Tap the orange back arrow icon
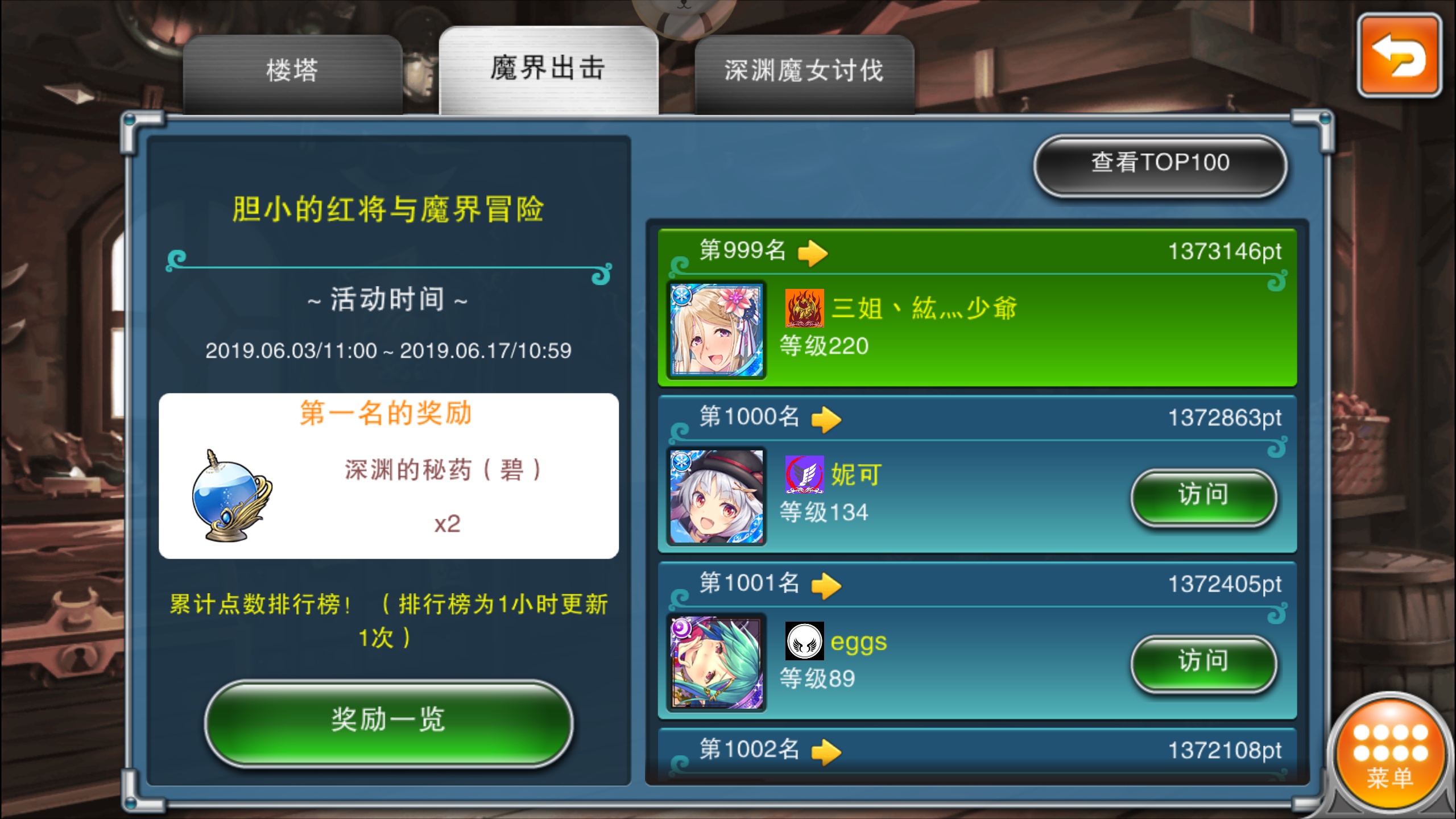The width and height of the screenshot is (1456, 819). pyautogui.click(x=1400, y=56)
